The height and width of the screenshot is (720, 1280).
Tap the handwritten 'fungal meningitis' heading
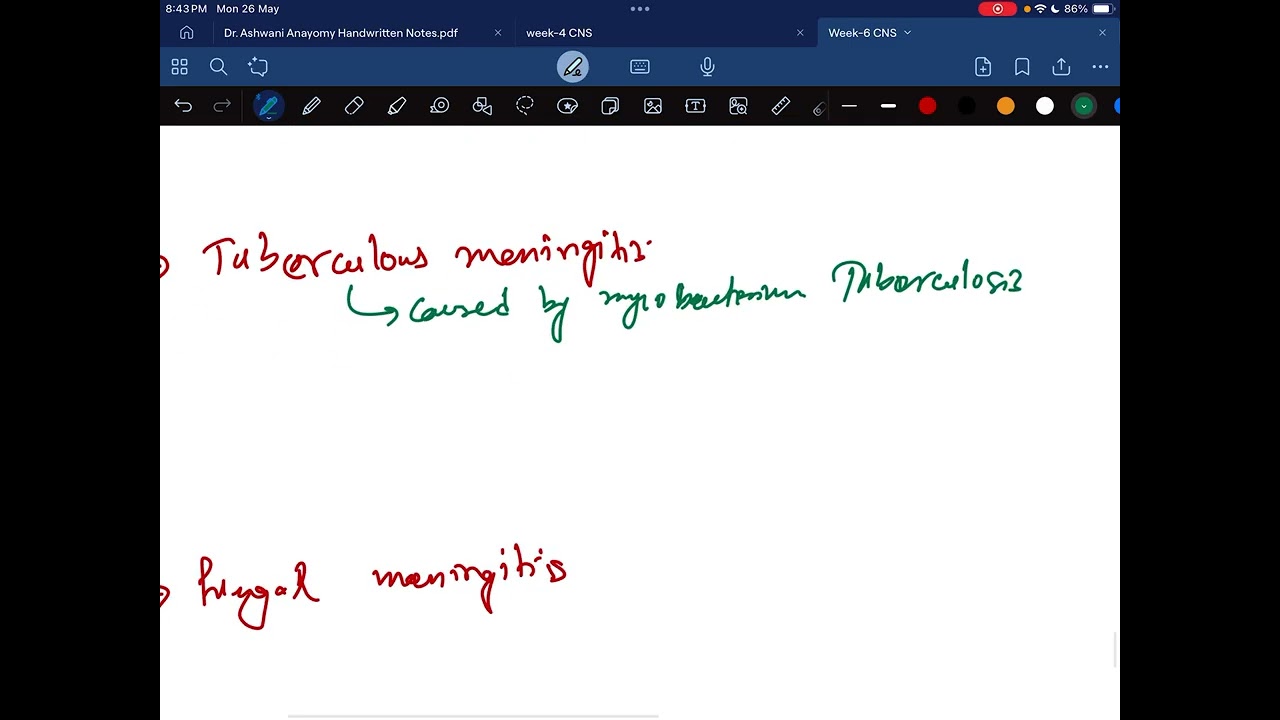click(383, 586)
